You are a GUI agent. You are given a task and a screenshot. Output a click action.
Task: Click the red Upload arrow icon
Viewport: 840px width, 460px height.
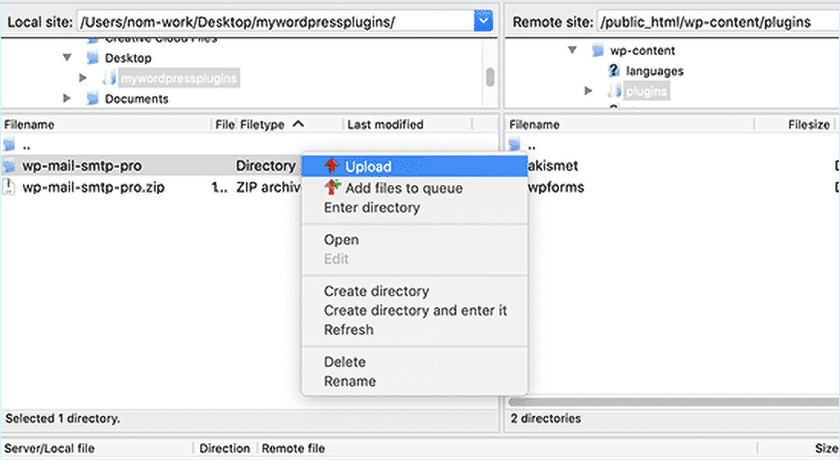[332, 167]
